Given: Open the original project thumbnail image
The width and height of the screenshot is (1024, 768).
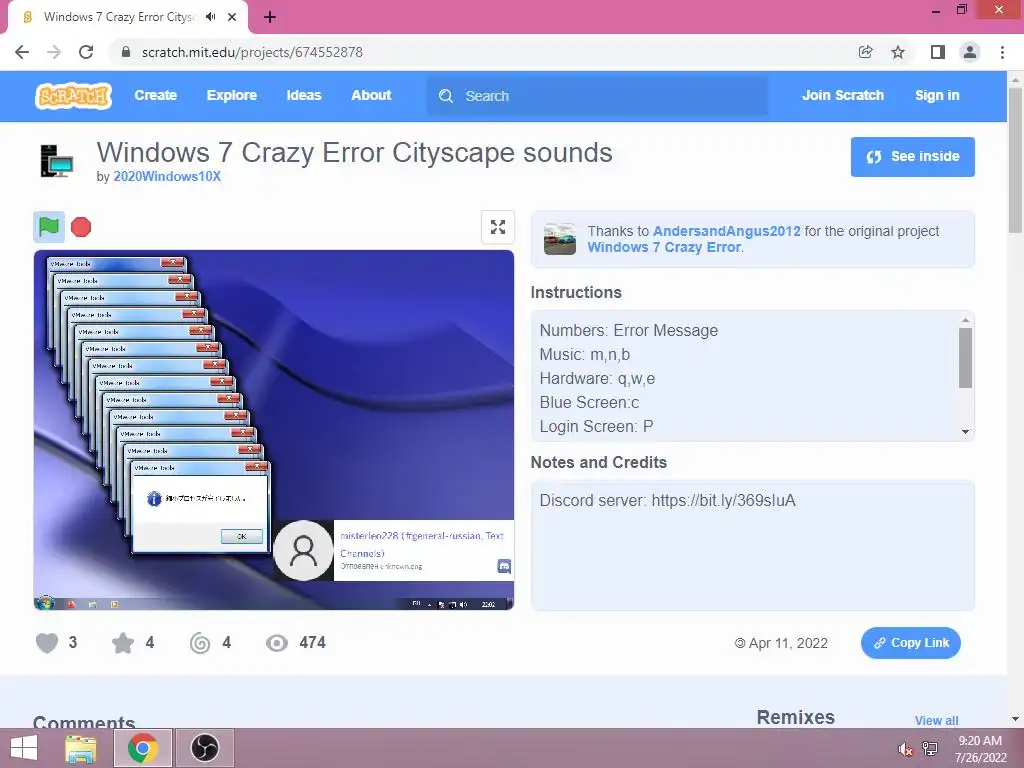Looking at the screenshot, I should 560,239.
